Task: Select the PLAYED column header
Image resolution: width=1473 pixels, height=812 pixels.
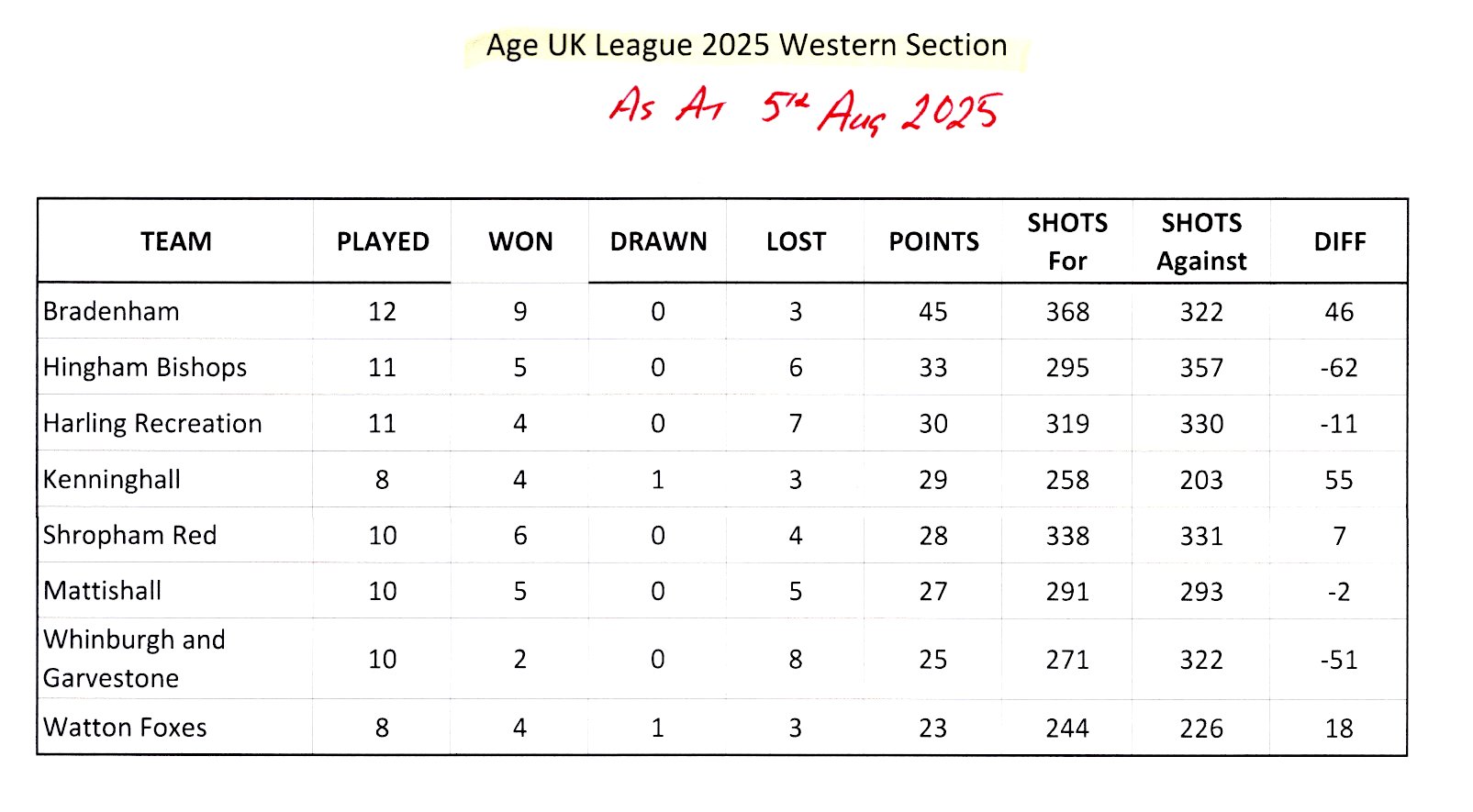Action: [x=383, y=241]
